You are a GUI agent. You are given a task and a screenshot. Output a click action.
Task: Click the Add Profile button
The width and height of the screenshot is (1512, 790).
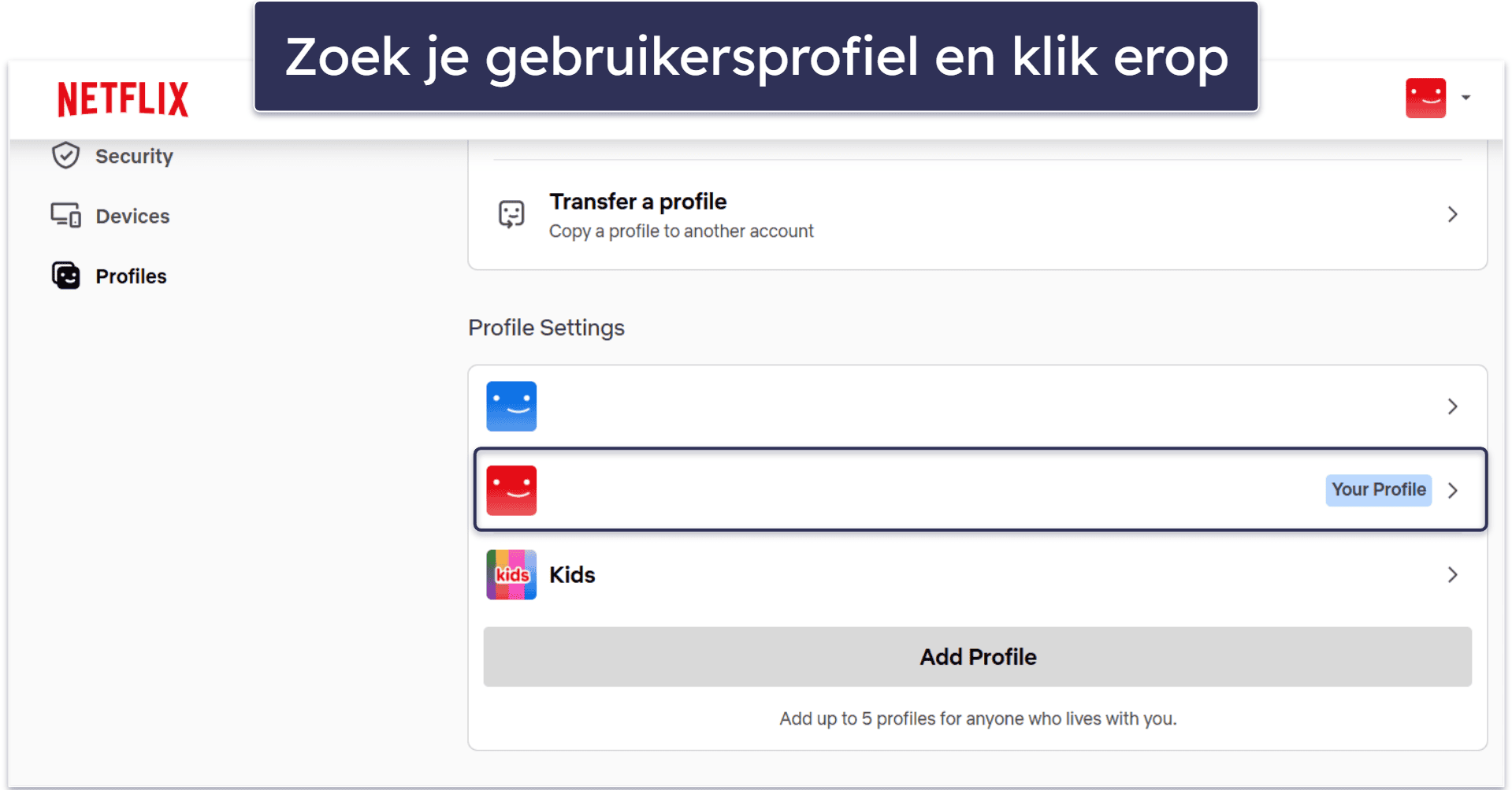click(x=977, y=657)
